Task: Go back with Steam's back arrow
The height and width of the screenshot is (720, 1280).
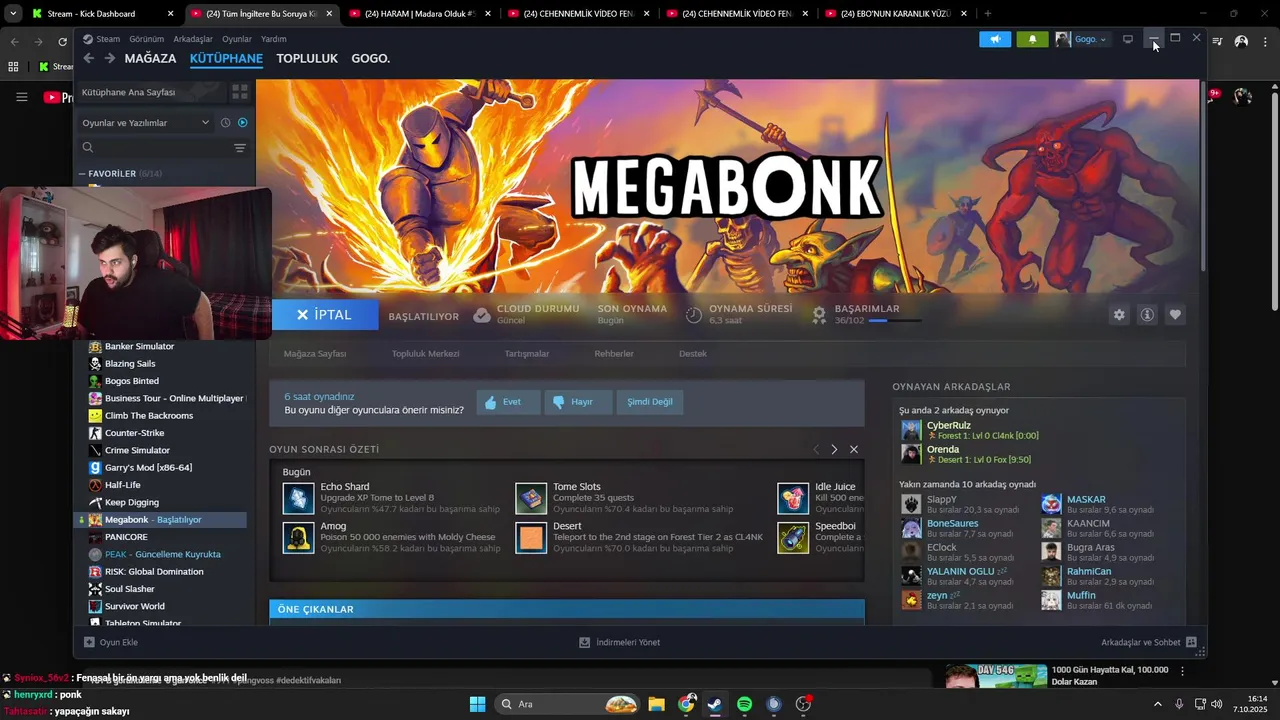Action: [x=88, y=58]
